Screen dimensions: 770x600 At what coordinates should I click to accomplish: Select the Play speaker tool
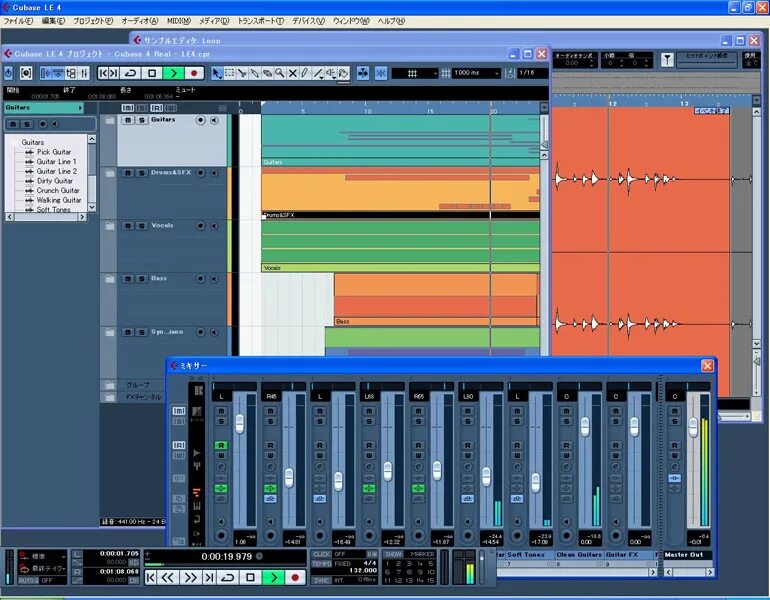(x=331, y=73)
